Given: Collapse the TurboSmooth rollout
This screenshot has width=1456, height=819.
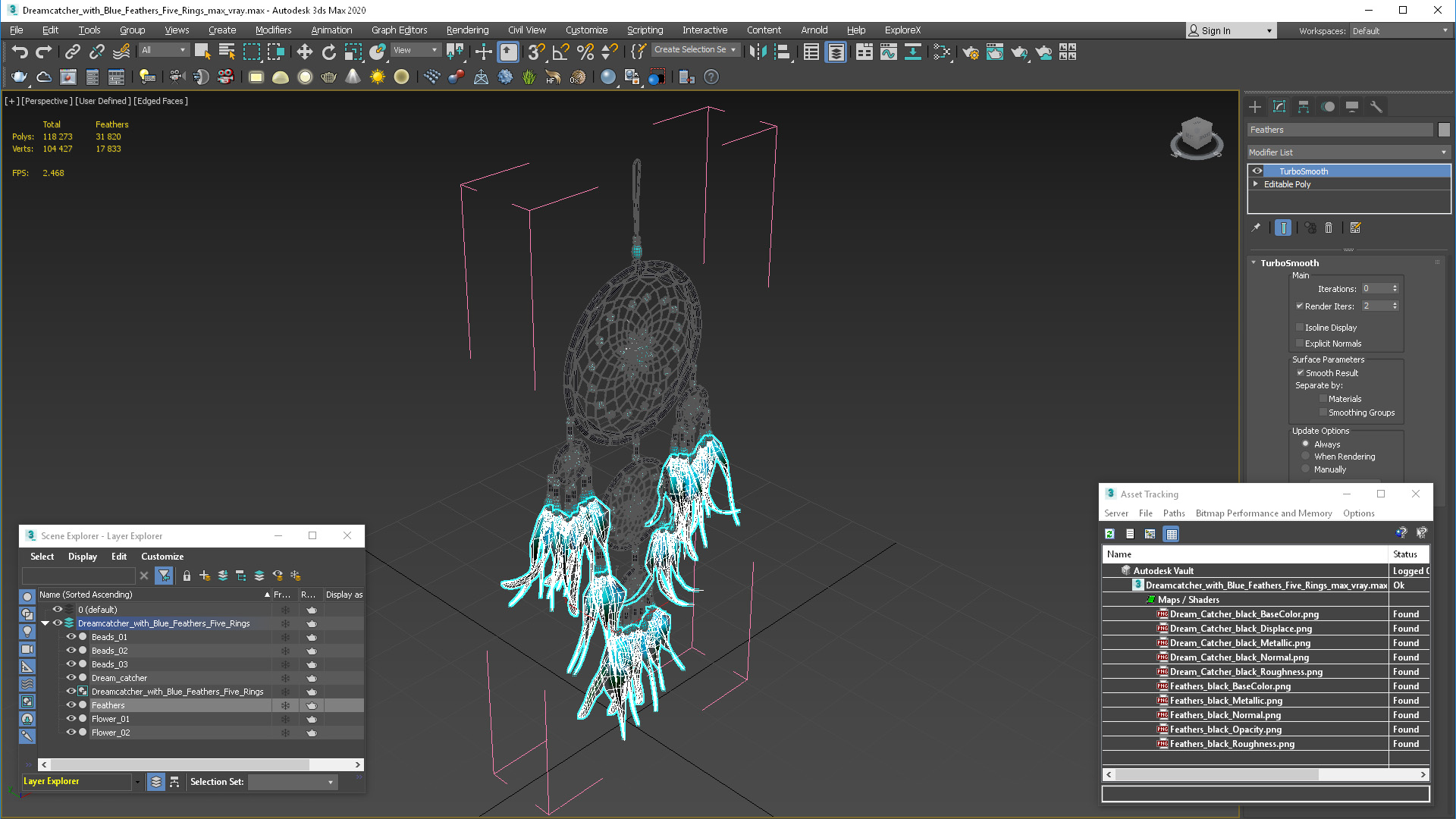Looking at the screenshot, I should [1254, 263].
